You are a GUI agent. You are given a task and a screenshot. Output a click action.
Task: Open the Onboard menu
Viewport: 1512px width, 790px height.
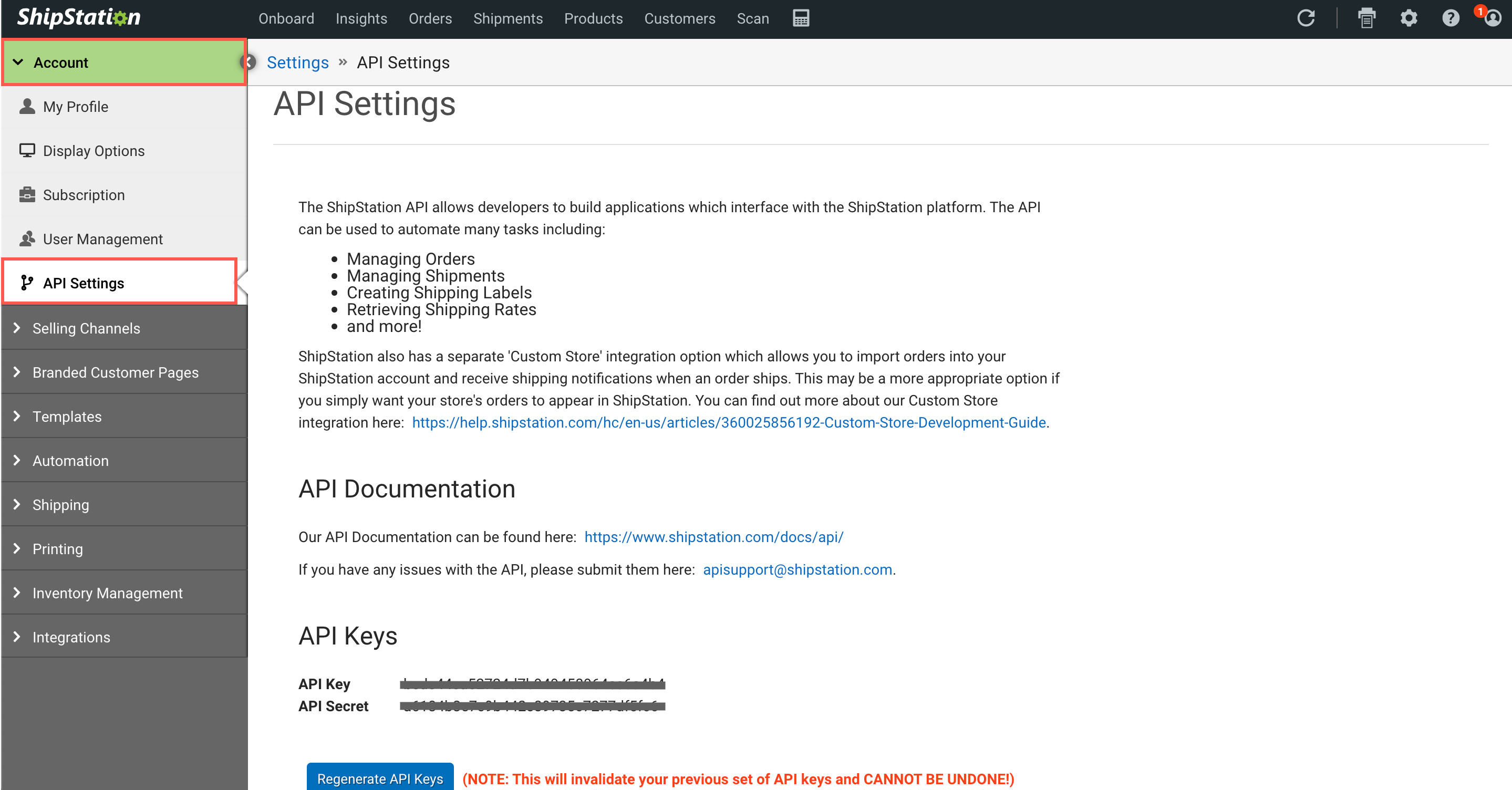pos(286,19)
